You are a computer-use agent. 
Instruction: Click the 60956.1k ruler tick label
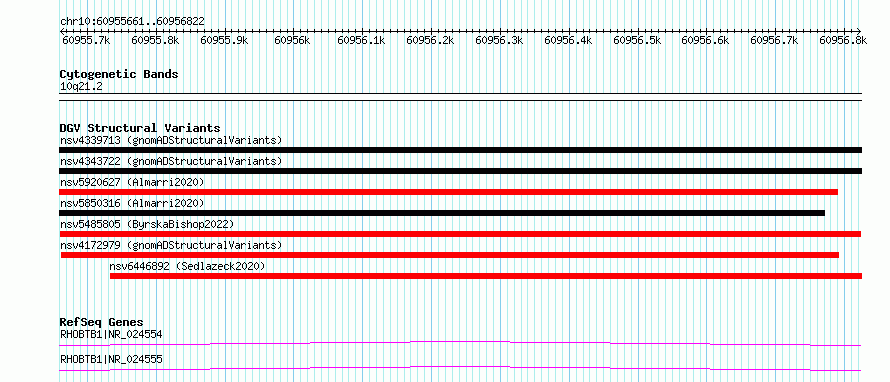pos(361,40)
